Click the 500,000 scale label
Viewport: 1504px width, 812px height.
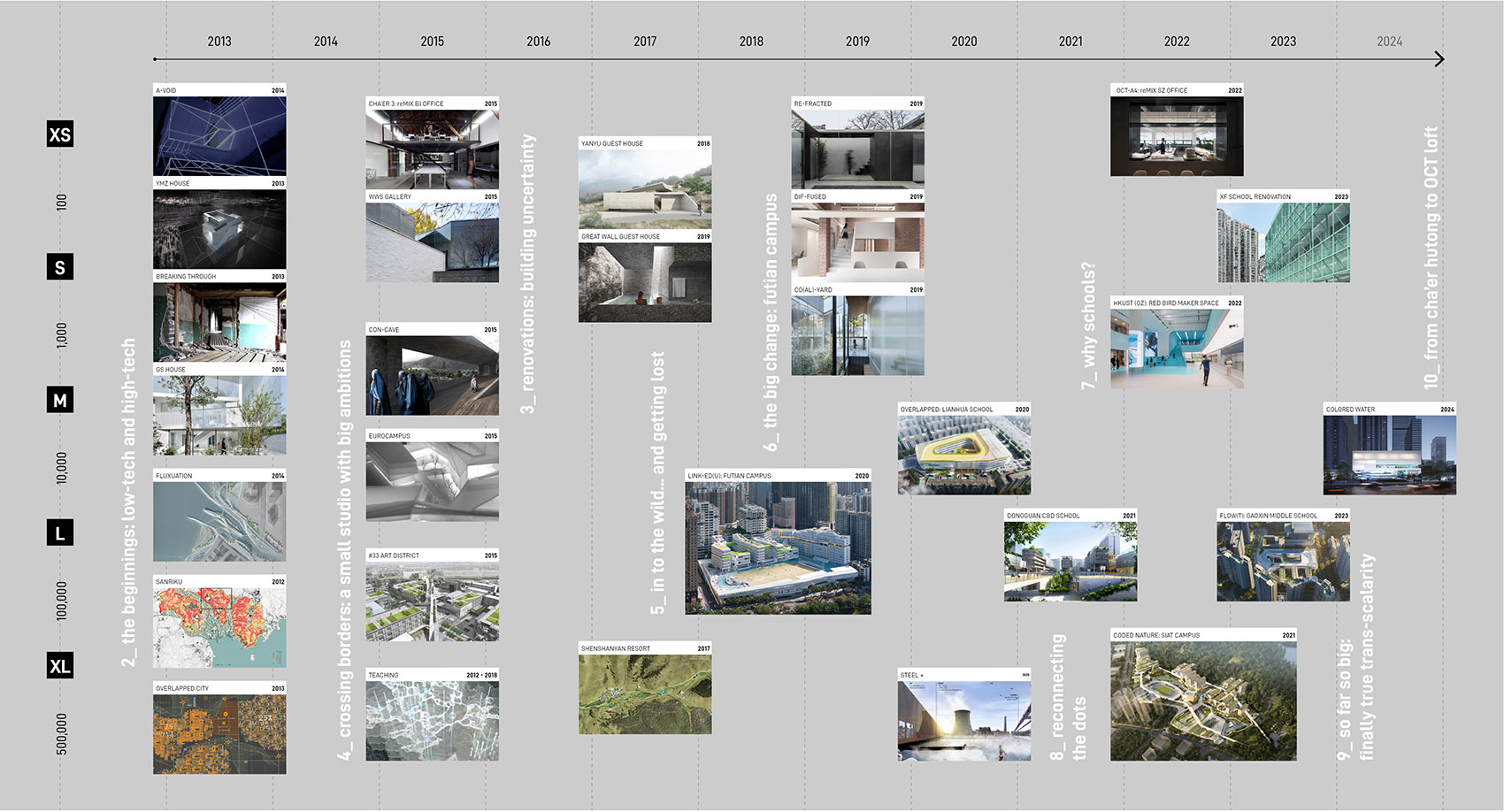(x=60, y=734)
